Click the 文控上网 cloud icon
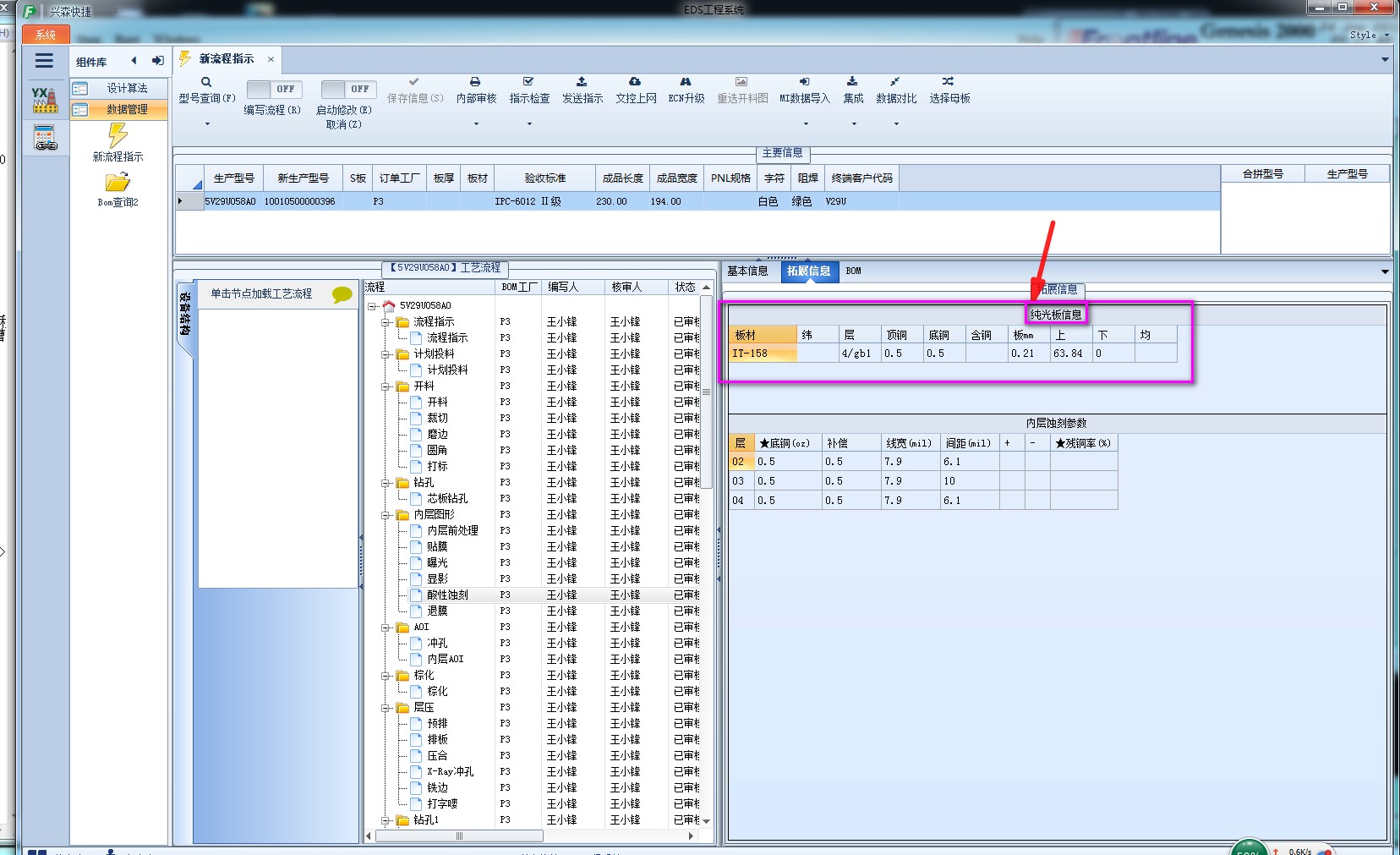Viewport: 1400px width, 855px height. (635, 82)
